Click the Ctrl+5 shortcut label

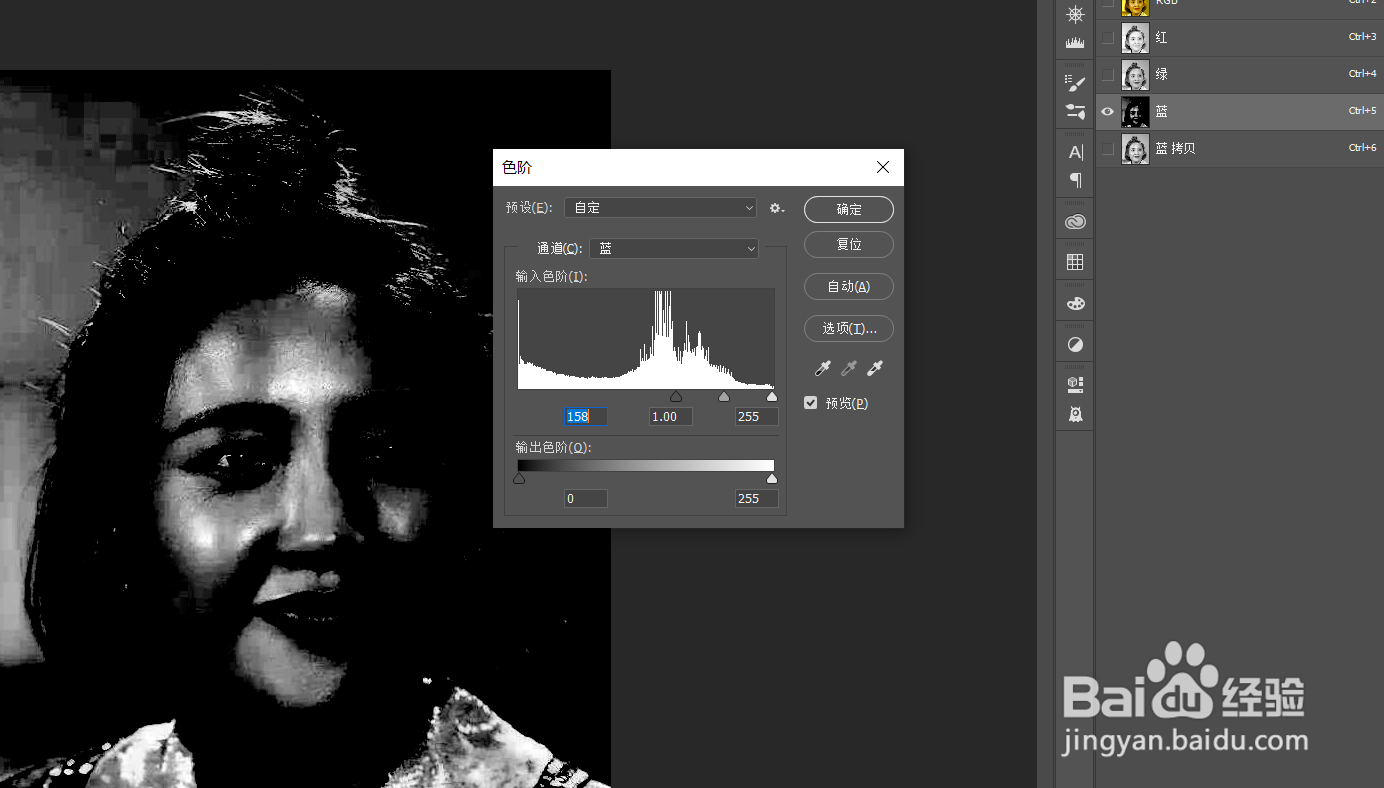(x=1362, y=111)
